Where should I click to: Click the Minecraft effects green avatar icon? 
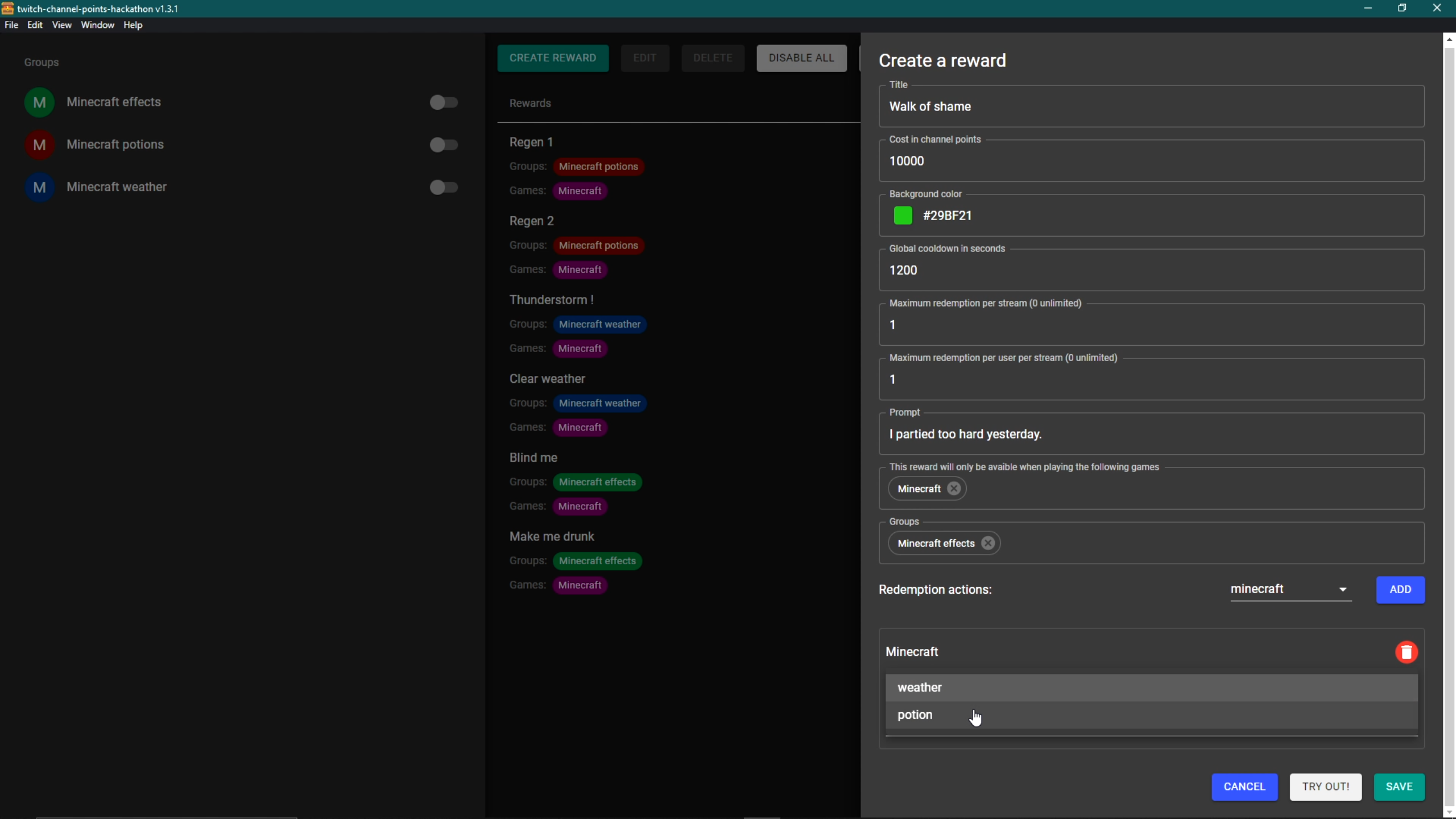39,102
